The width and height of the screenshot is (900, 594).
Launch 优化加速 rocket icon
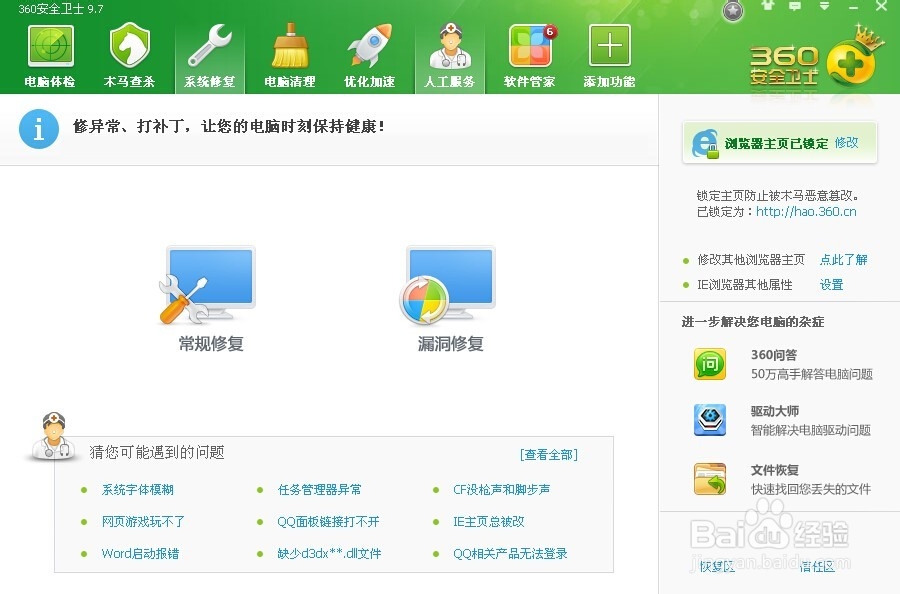369,50
